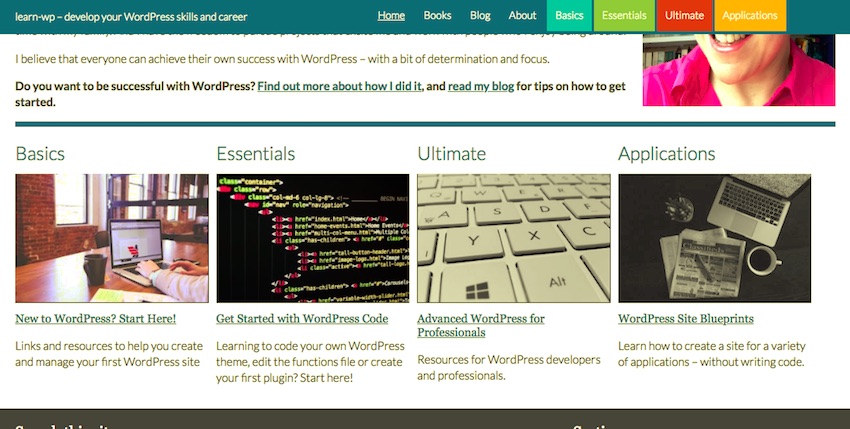Screen dimensions: 850x429
Task: Open the 'read my blog' link
Action: point(481,87)
